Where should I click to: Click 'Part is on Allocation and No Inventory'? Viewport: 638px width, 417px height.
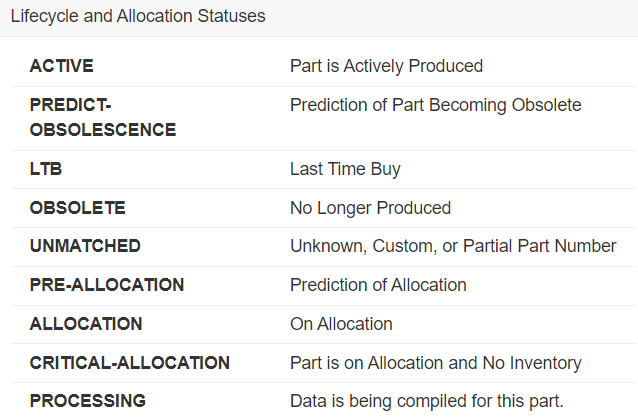pyautogui.click(x=435, y=363)
